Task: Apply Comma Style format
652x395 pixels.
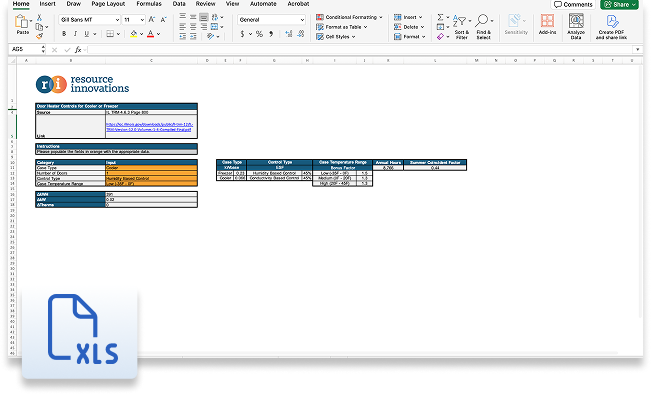Action: click(x=271, y=34)
